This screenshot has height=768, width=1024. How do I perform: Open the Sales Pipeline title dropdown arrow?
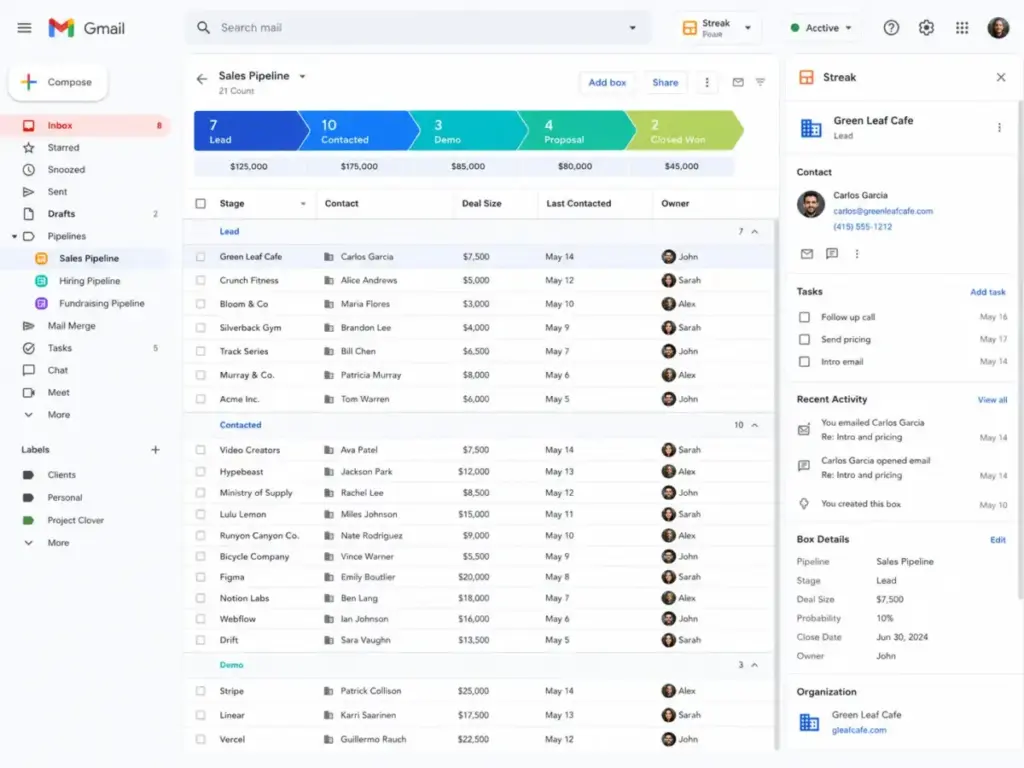(x=302, y=76)
